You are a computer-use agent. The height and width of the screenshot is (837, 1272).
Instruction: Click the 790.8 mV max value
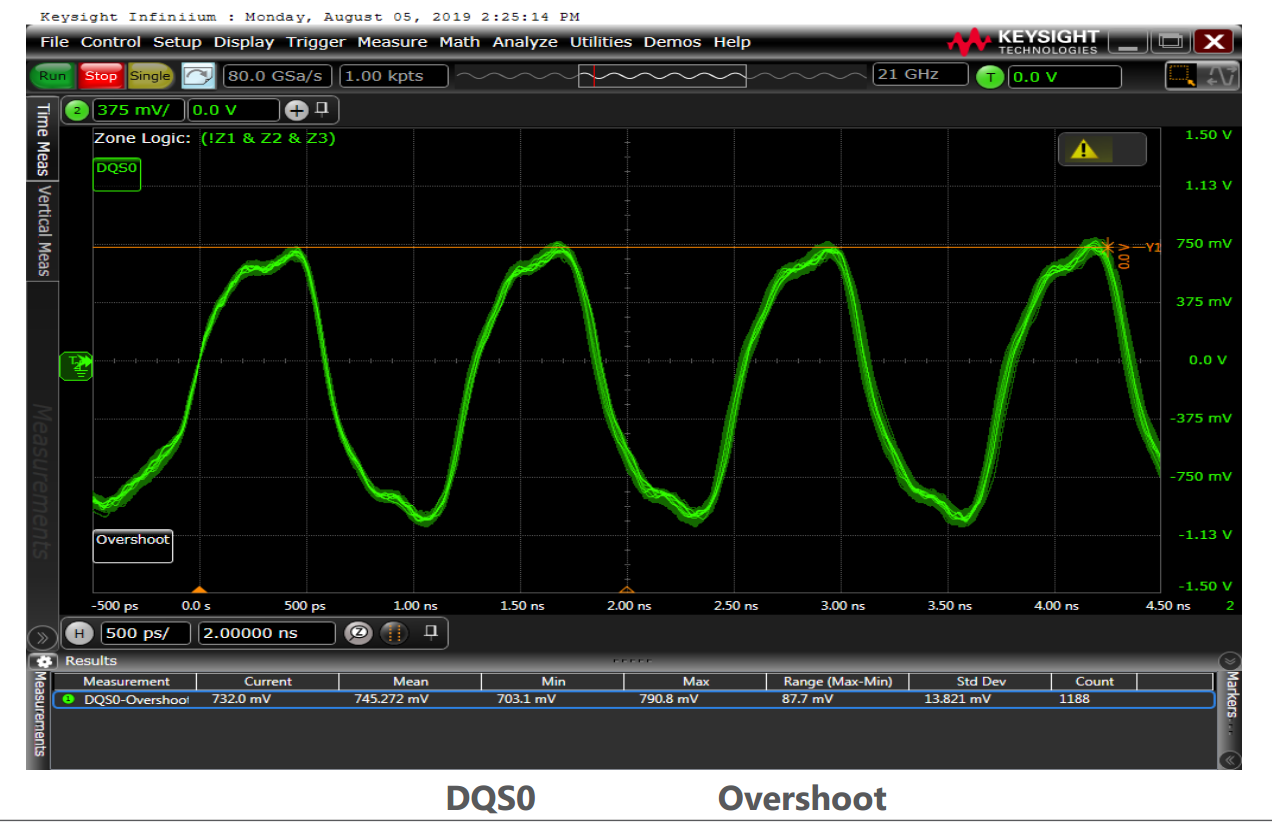pos(668,699)
